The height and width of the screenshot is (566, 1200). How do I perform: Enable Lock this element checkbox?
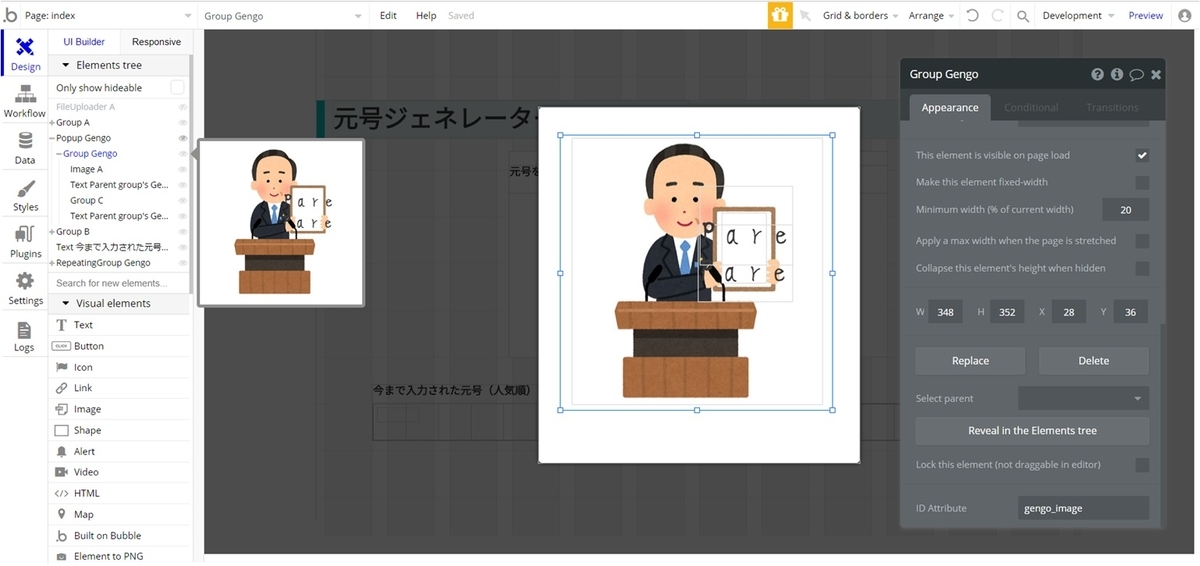1142,465
